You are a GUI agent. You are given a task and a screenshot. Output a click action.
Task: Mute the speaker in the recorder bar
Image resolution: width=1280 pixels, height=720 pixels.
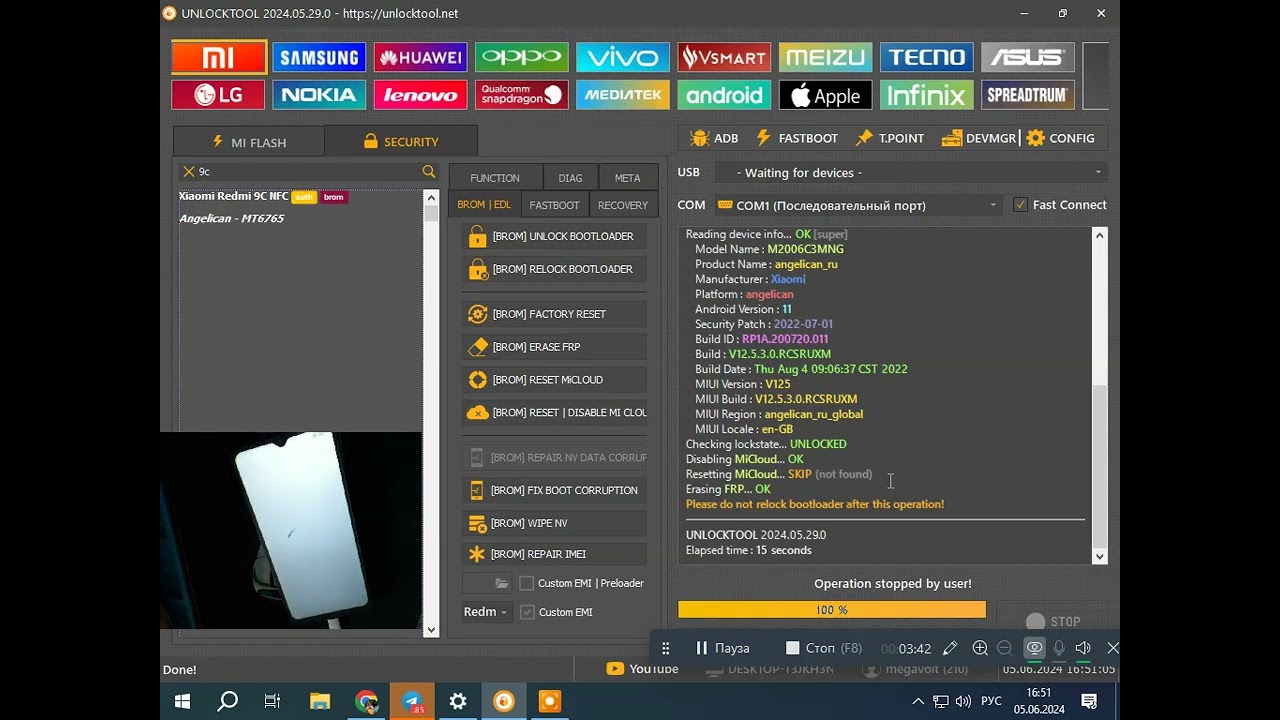pyautogui.click(x=1083, y=648)
